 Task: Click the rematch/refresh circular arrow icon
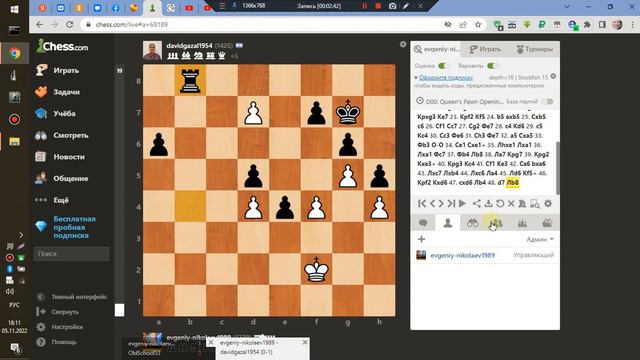coord(500,203)
